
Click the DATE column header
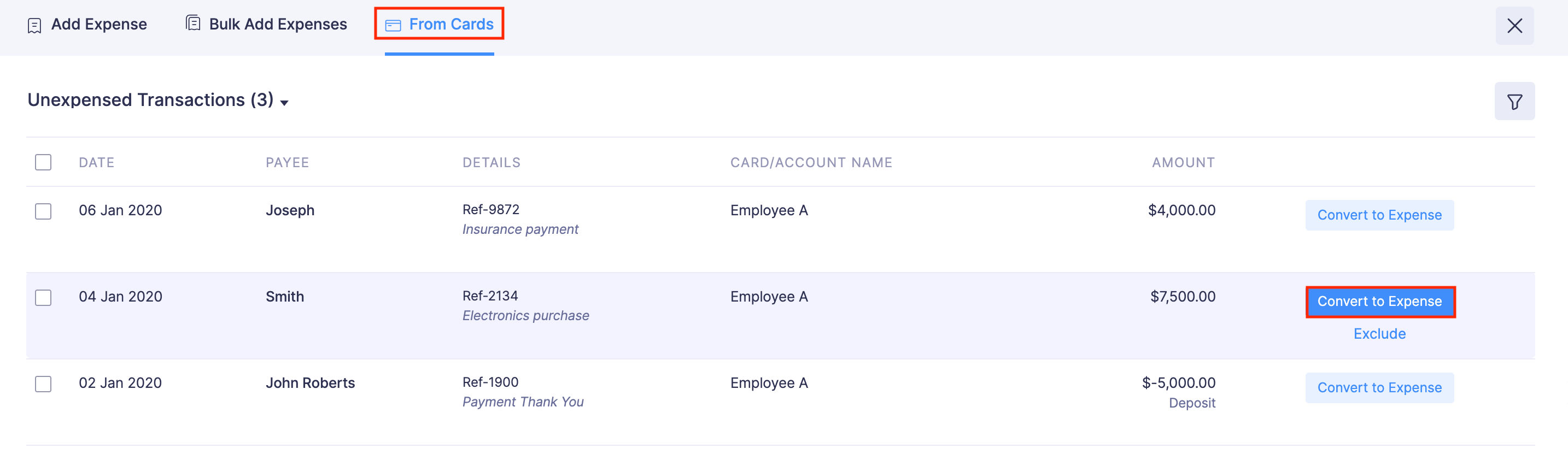pyautogui.click(x=97, y=162)
